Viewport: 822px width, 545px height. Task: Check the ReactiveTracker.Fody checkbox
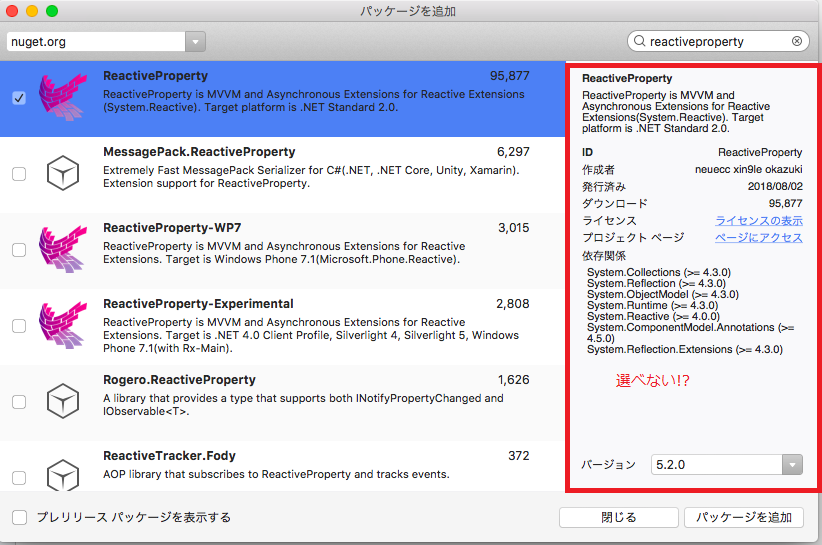pyautogui.click(x=19, y=478)
